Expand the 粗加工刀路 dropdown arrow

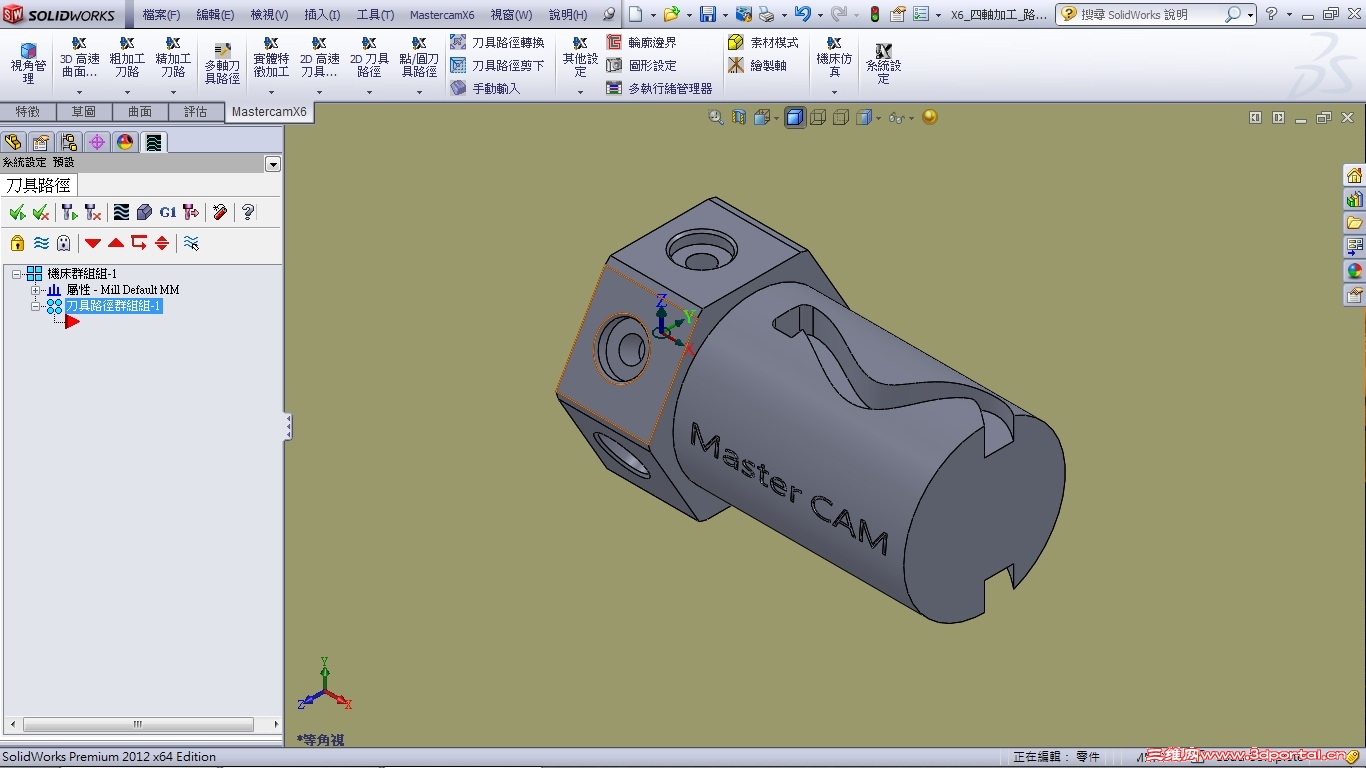click(127, 92)
